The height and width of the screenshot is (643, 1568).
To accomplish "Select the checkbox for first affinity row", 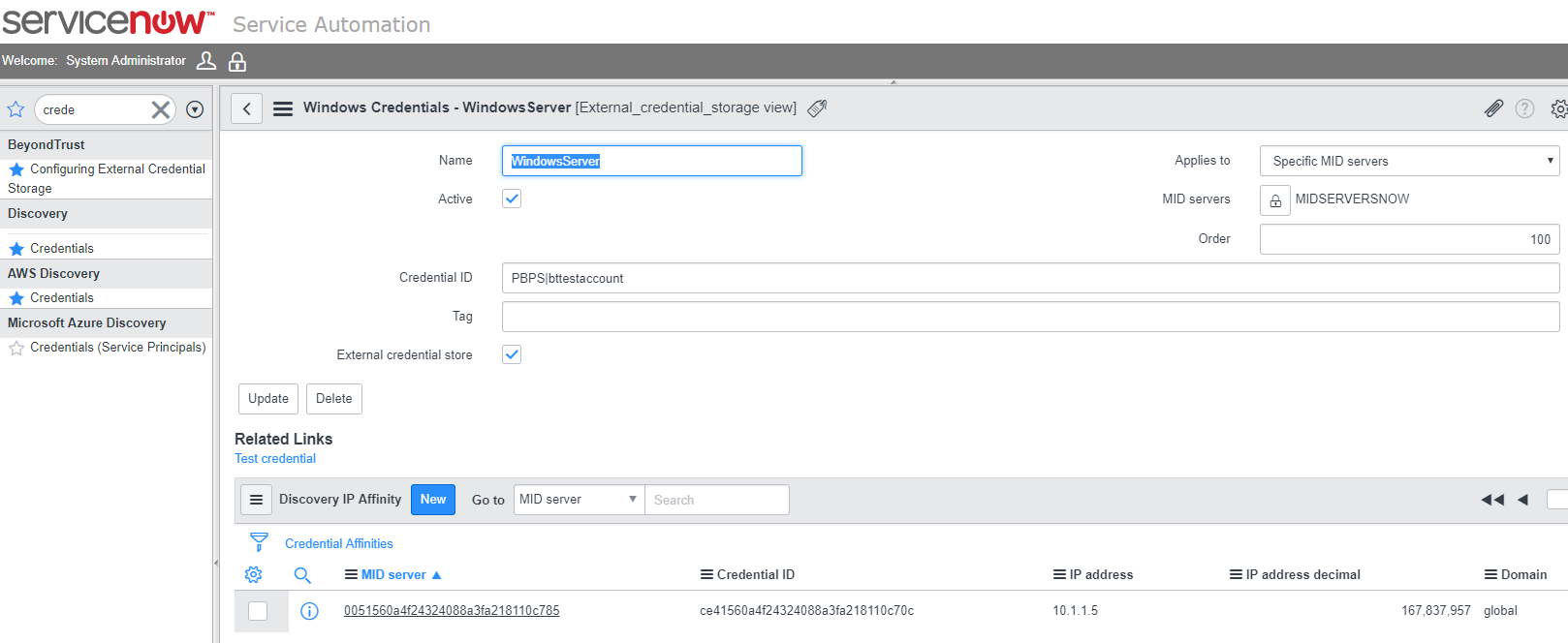I will point(258,611).
